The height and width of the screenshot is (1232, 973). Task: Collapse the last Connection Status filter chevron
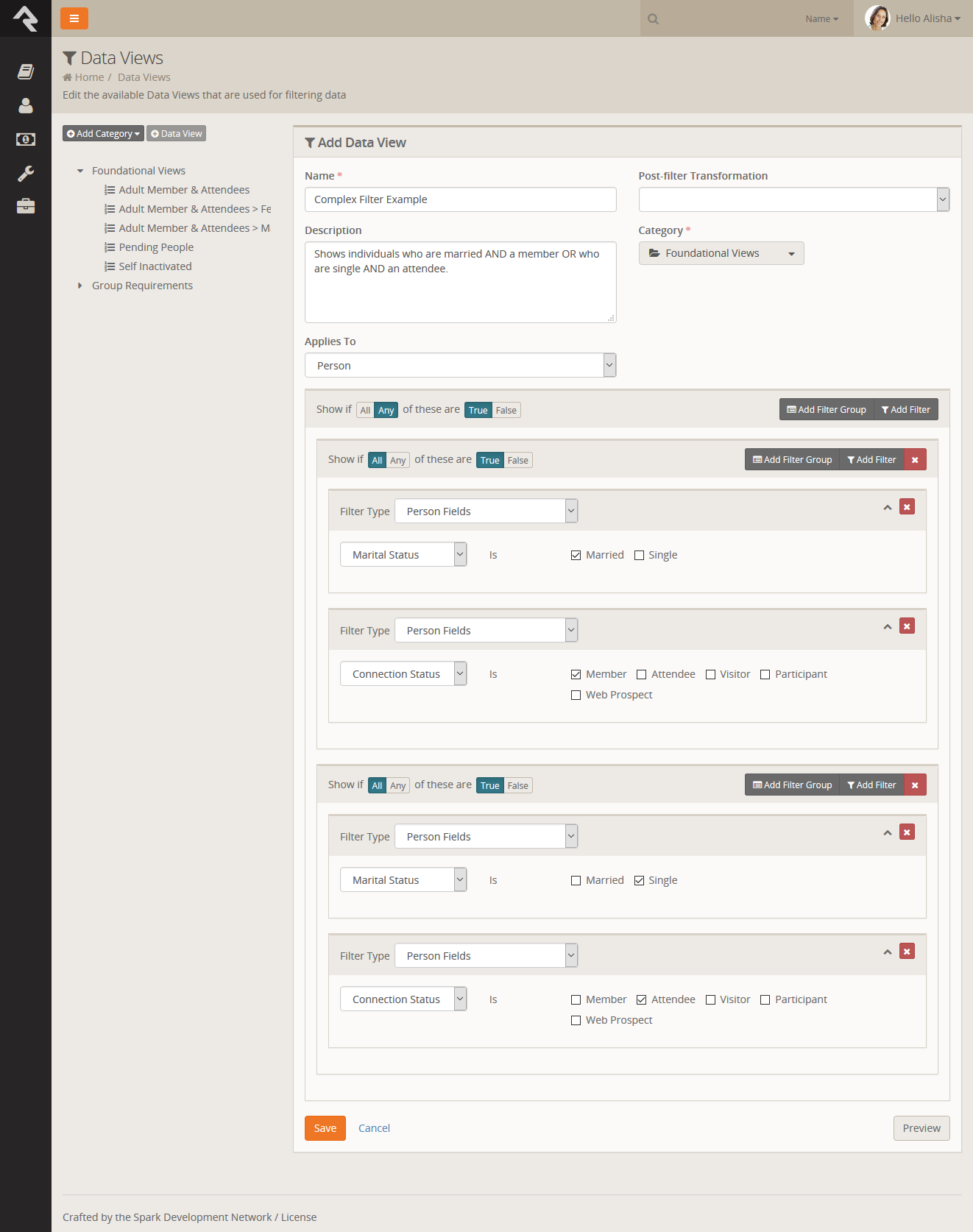pyautogui.click(x=888, y=952)
